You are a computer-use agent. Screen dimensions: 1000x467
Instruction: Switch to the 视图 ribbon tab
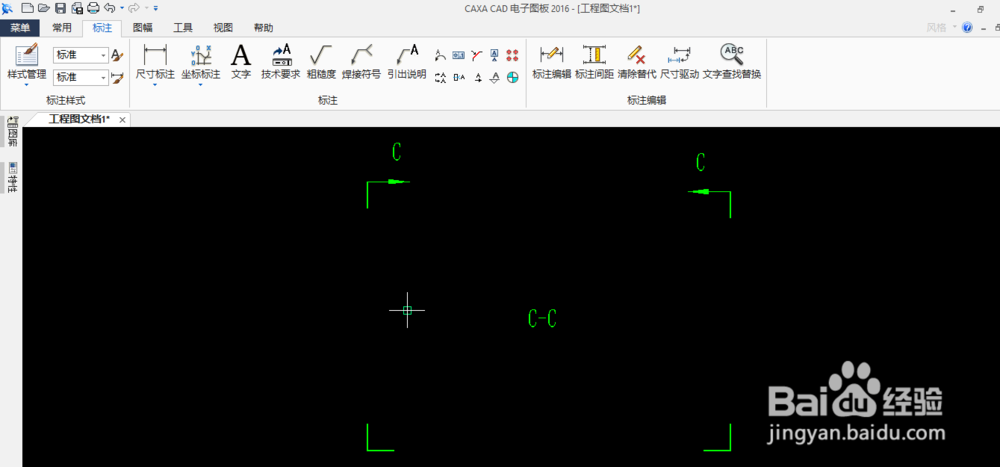tap(223, 28)
